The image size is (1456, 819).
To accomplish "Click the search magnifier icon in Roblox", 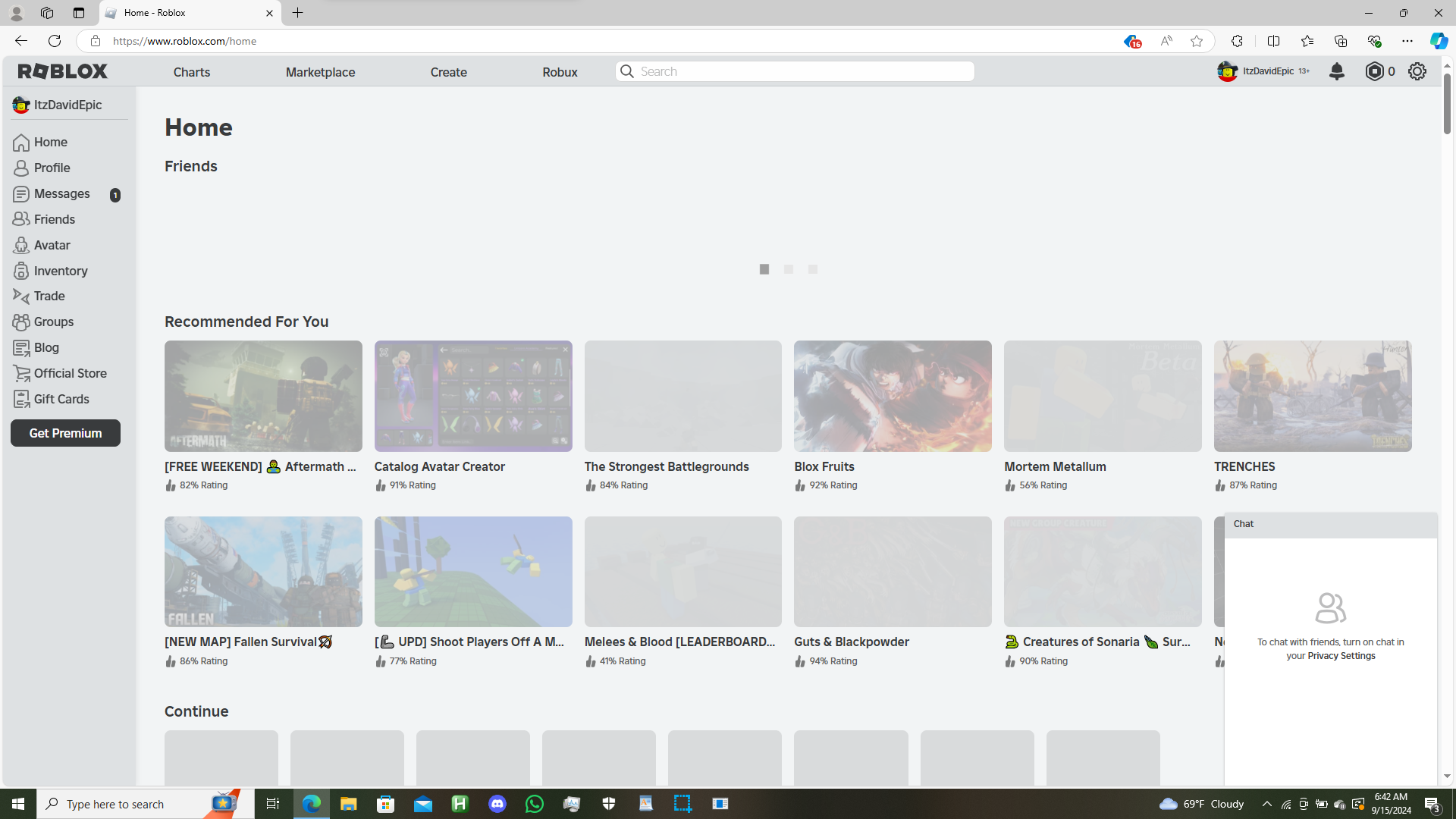I will click(x=627, y=71).
